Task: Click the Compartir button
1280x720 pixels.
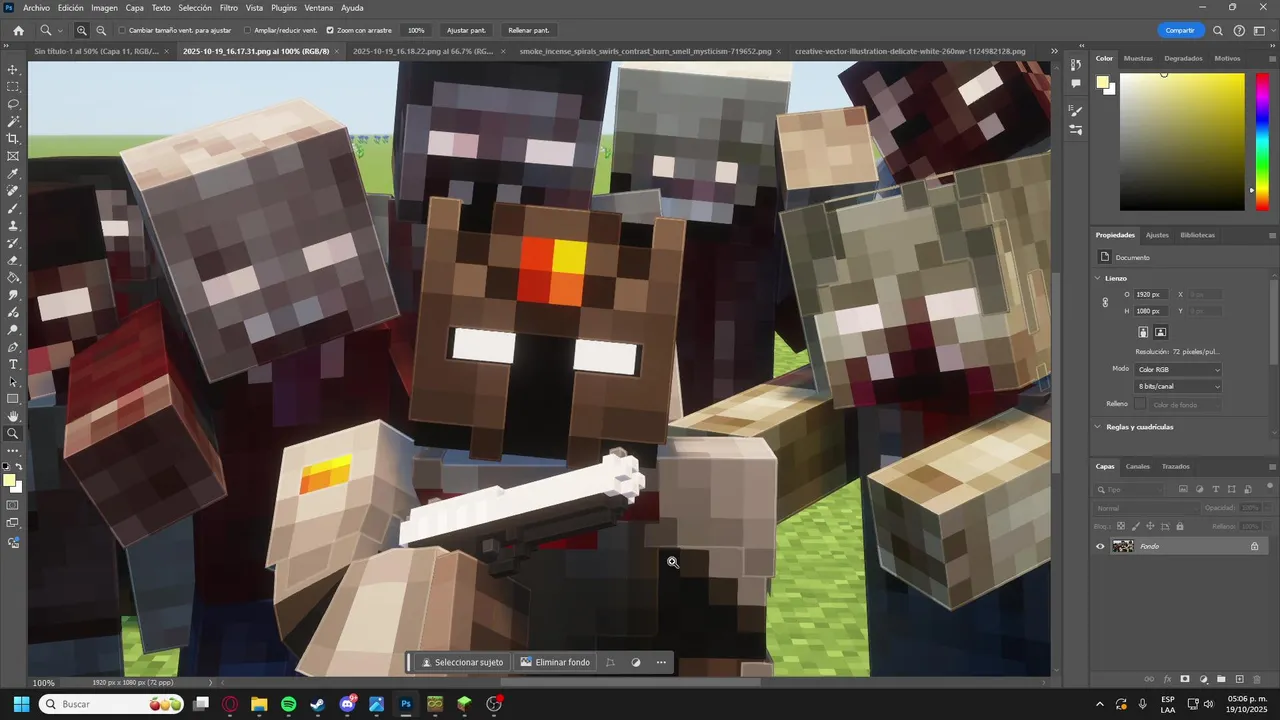Action: [1180, 31]
